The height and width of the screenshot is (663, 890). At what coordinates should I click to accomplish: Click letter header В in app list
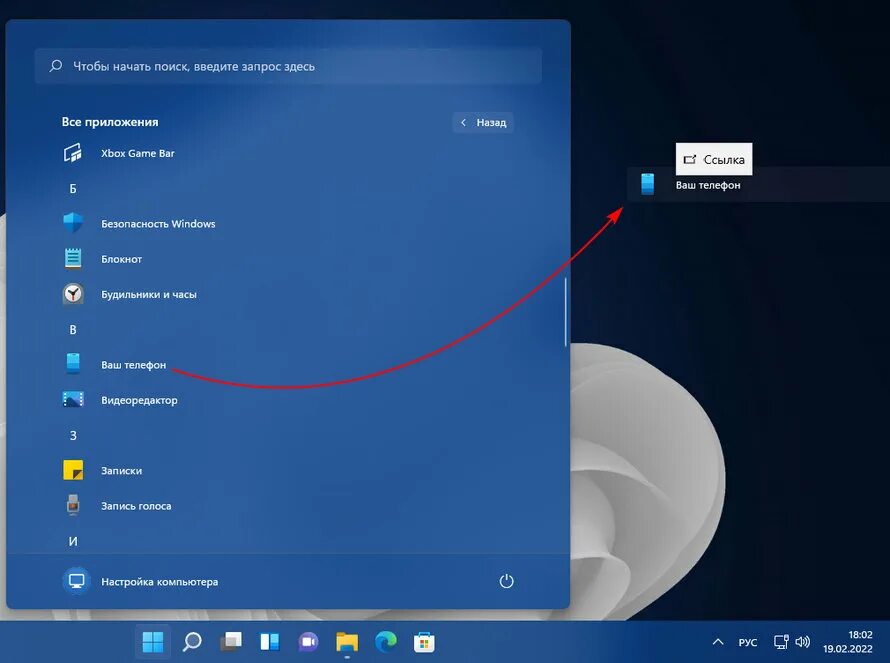[73, 330]
